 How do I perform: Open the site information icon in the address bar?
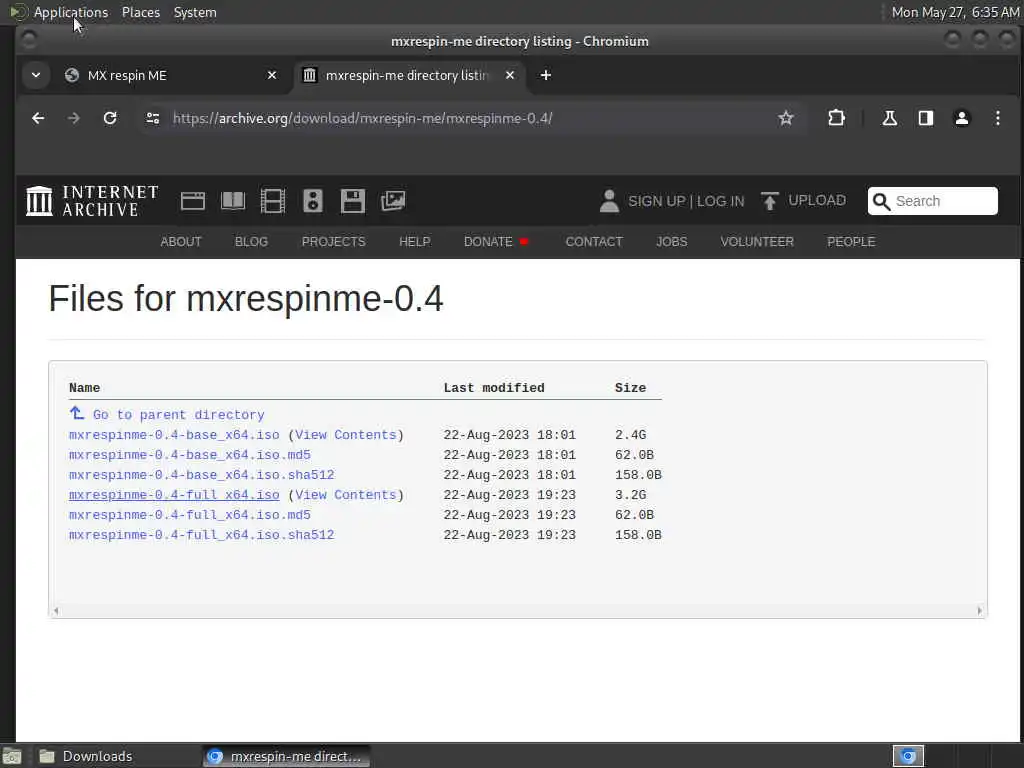click(x=153, y=118)
